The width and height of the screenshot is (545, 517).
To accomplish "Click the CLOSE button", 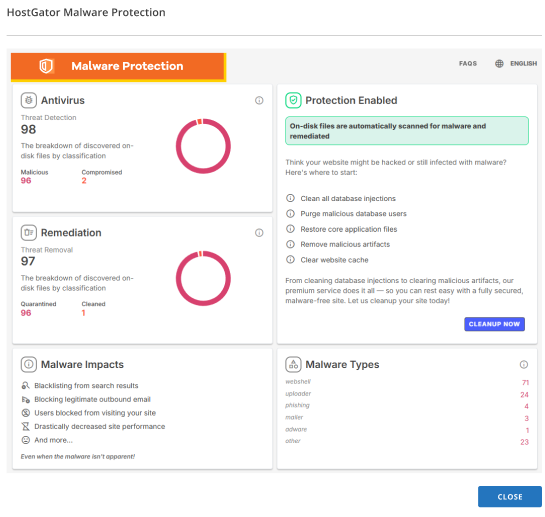I will click(x=510, y=497).
